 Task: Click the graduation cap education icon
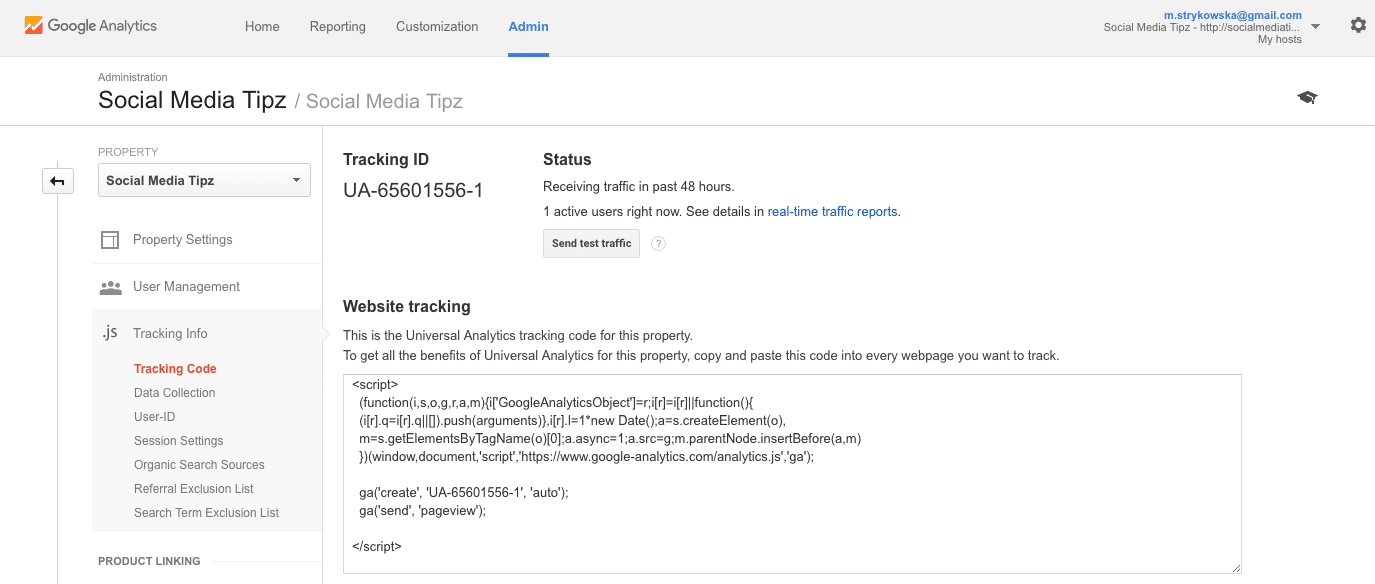coord(1307,97)
